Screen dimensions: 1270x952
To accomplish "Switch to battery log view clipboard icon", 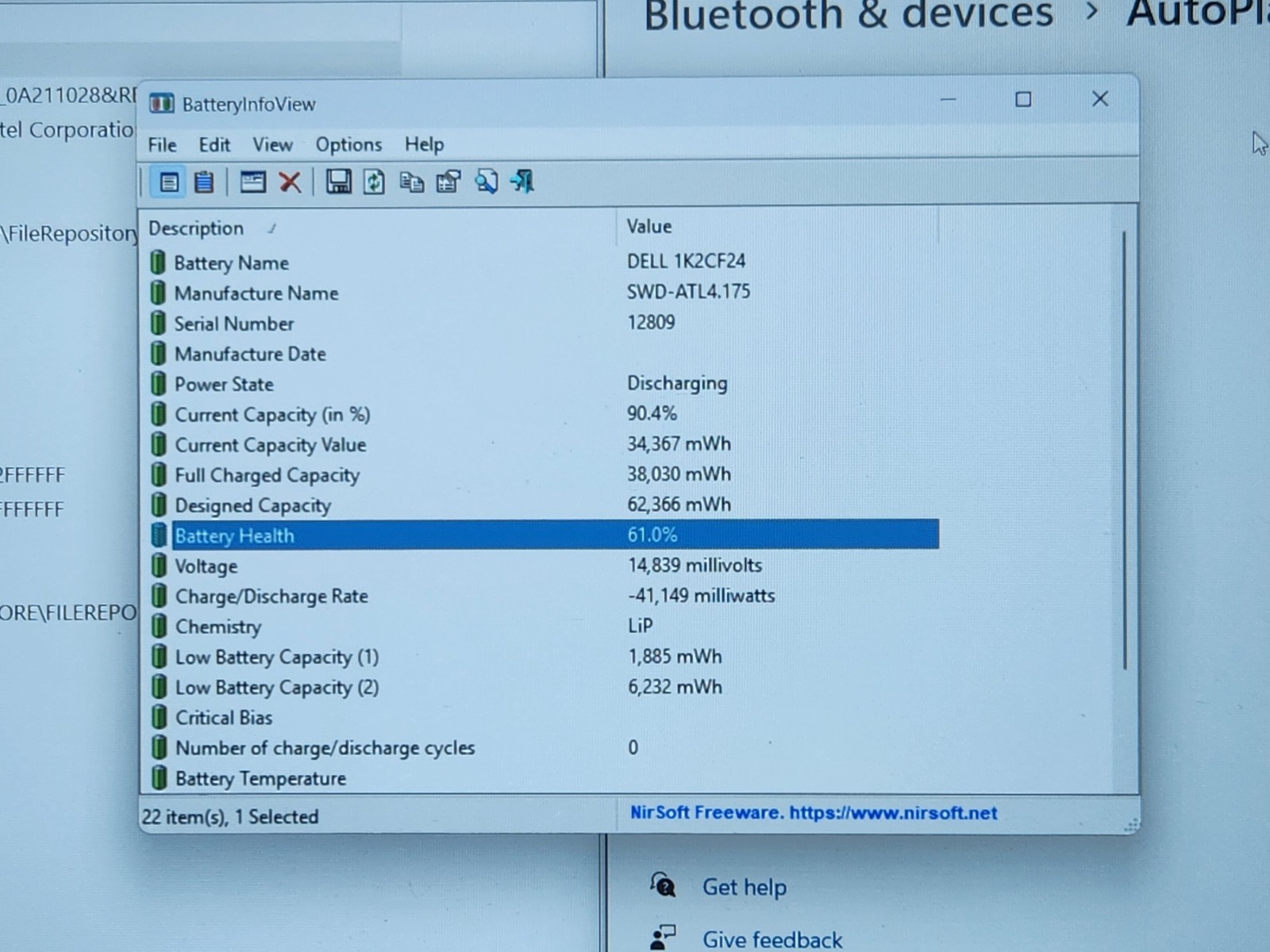I will coord(204,182).
